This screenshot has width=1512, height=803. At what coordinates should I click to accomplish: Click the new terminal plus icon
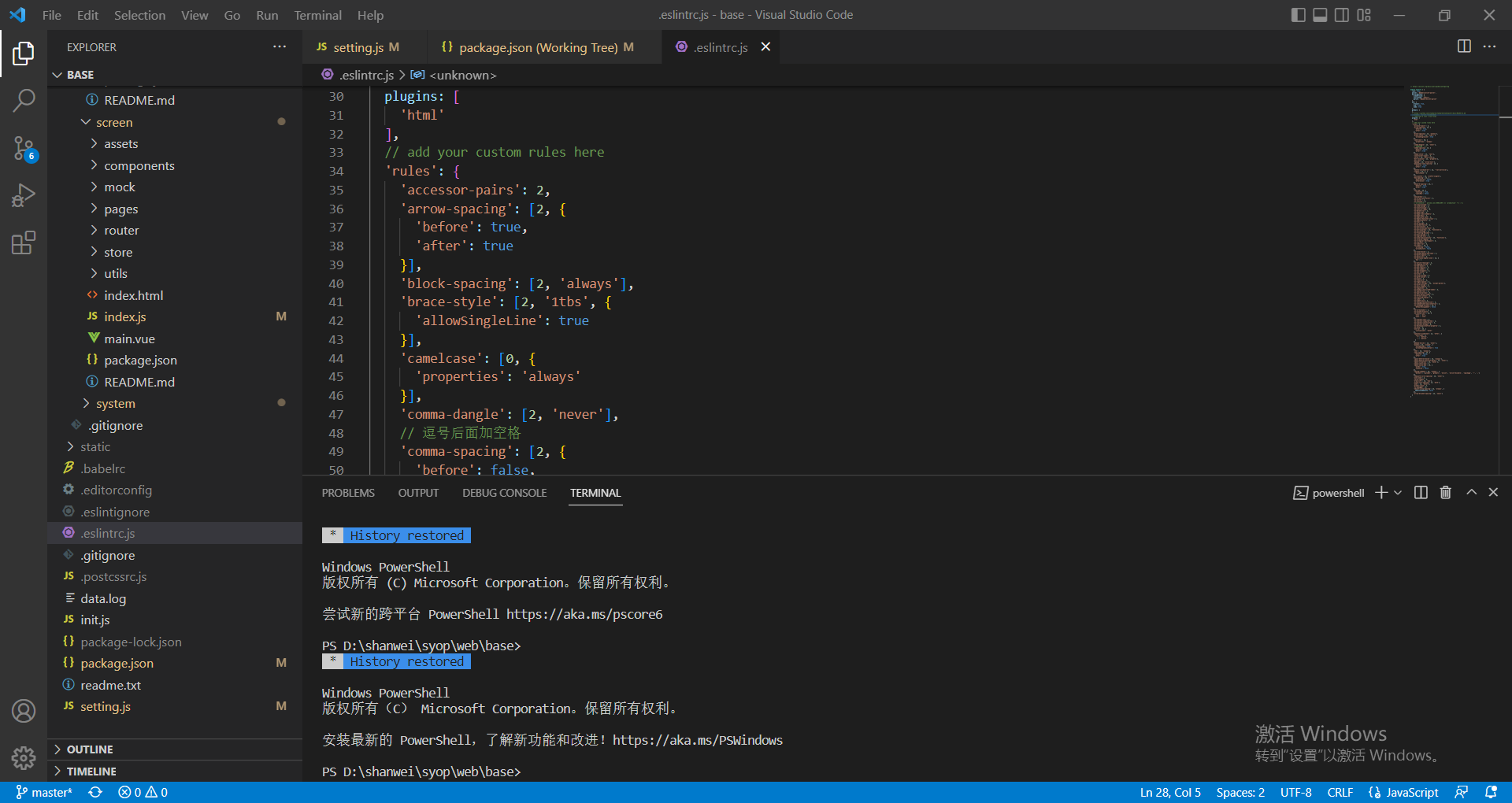(1381, 493)
